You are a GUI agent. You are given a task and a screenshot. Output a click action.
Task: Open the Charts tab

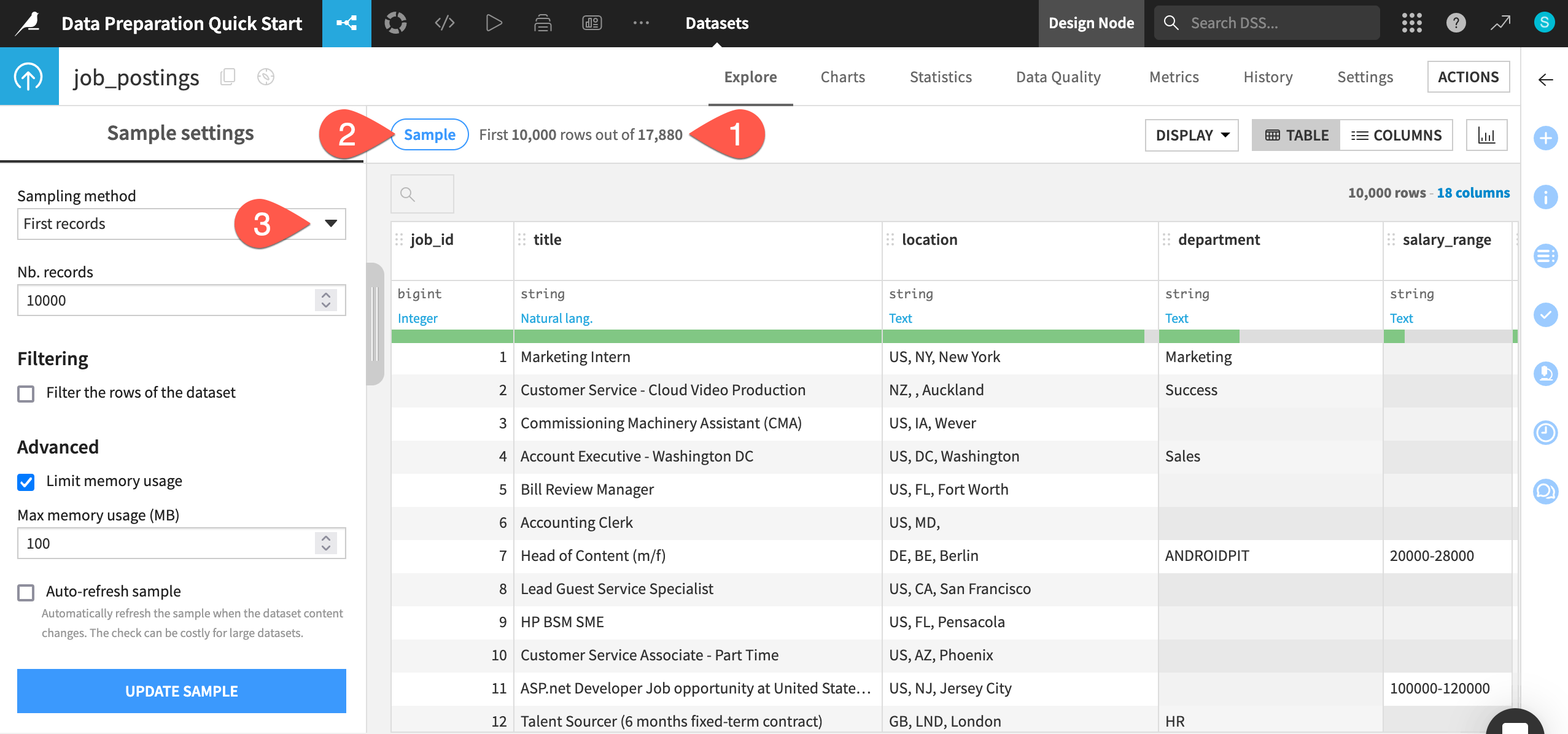(842, 77)
